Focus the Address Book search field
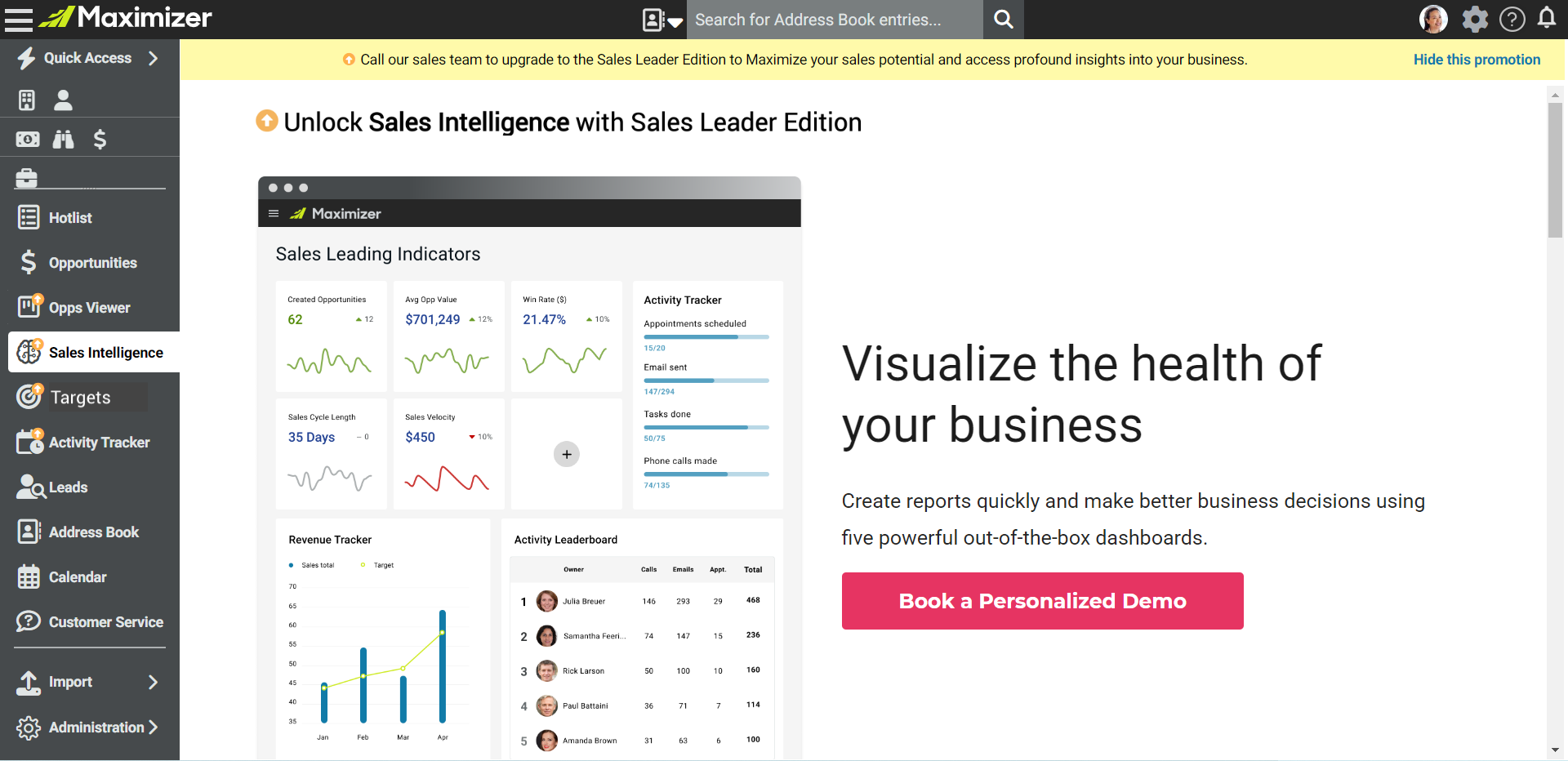Screen dimensions: 1568x761 click(x=834, y=20)
